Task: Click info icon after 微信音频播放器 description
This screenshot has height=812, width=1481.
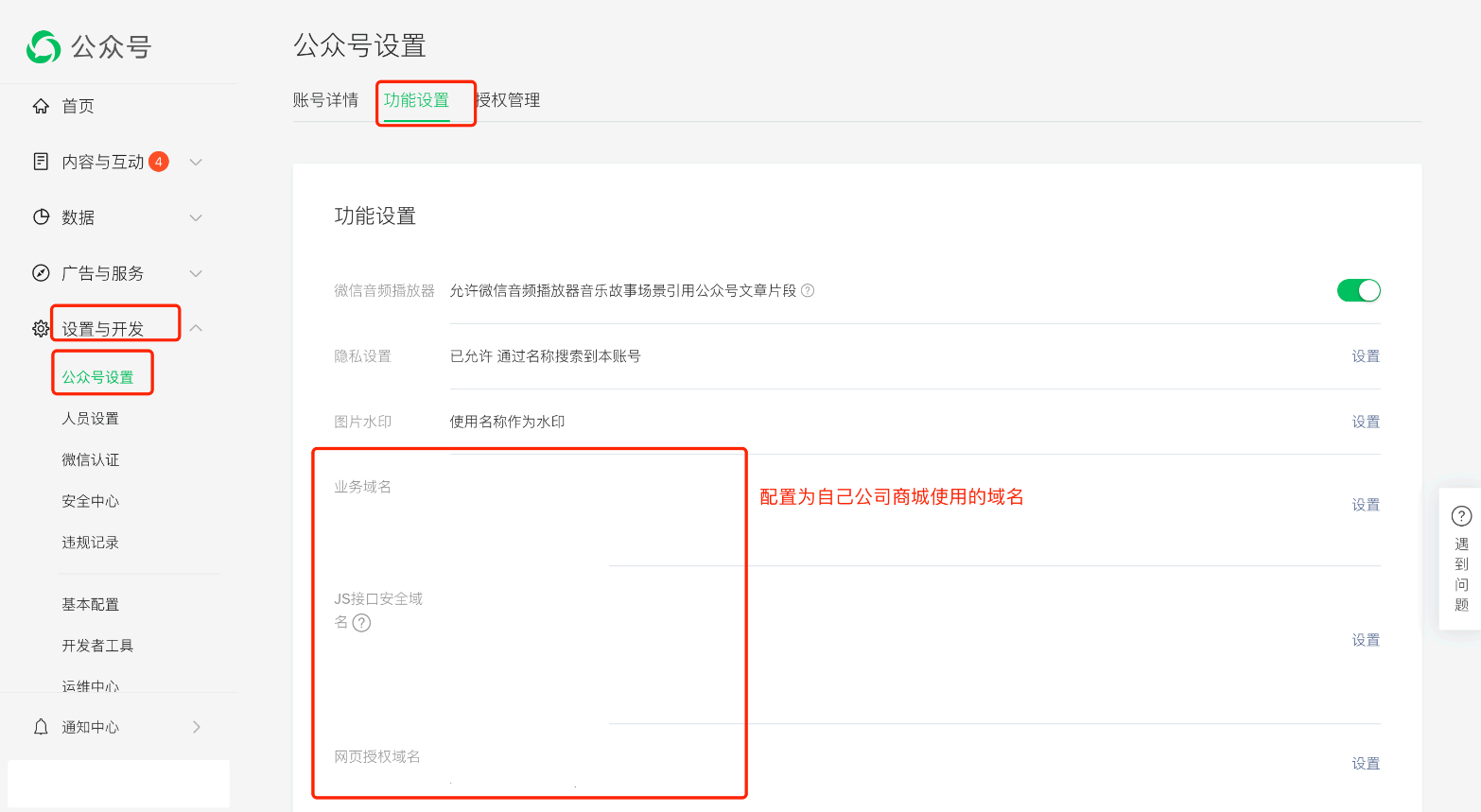Action: pos(808,291)
